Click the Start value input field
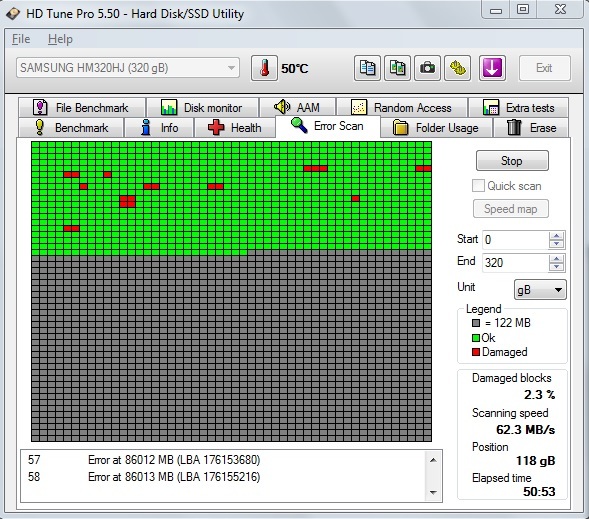Viewport: 589px width, 519px height. (x=515, y=240)
